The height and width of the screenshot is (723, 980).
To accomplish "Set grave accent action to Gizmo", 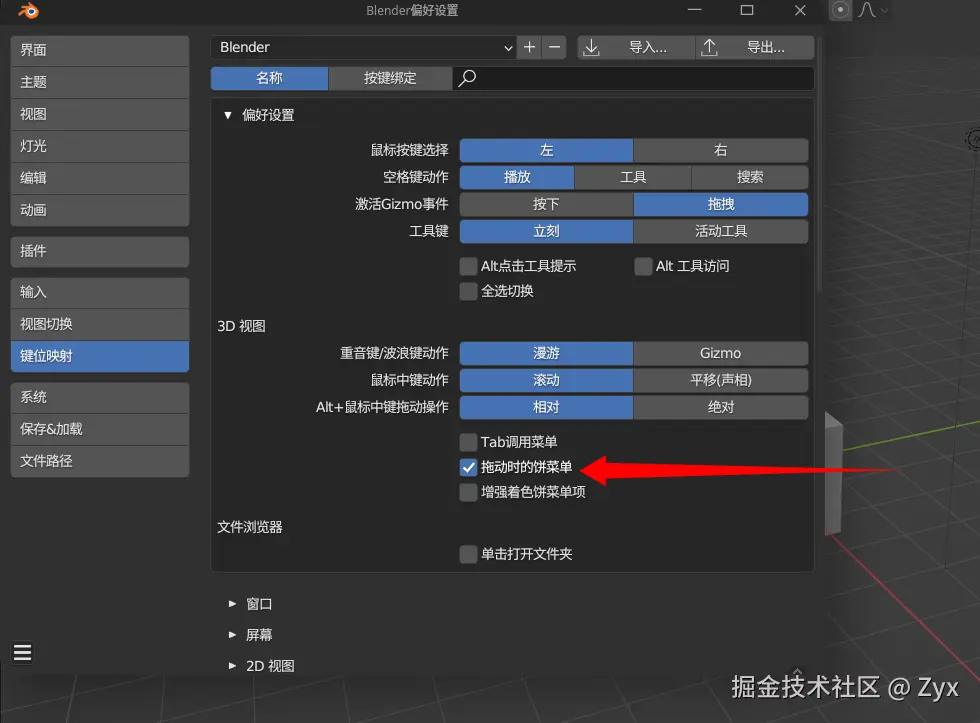I will point(721,353).
